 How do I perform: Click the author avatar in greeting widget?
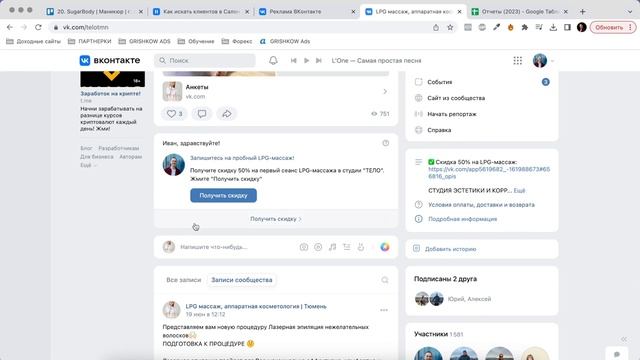[173, 165]
